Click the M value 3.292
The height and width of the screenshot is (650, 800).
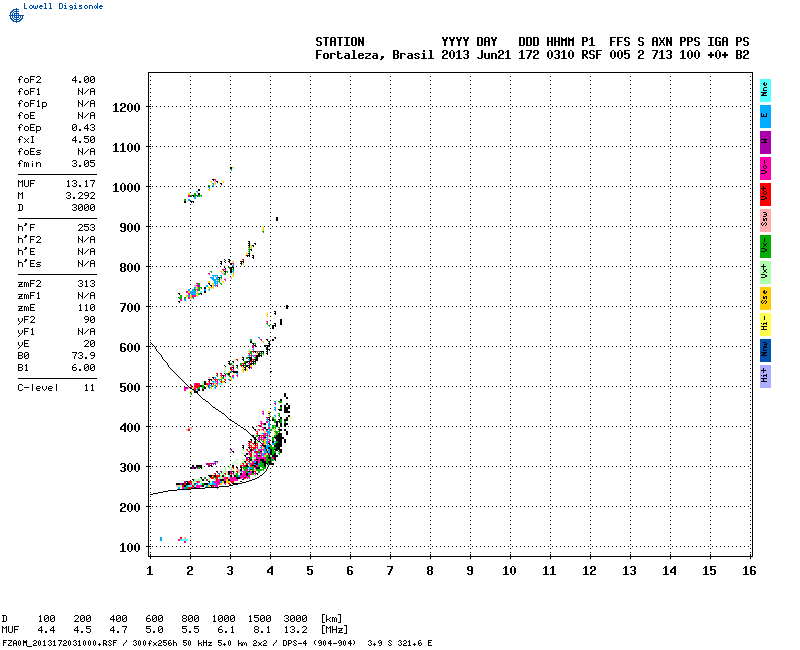[x=81, y=195]
